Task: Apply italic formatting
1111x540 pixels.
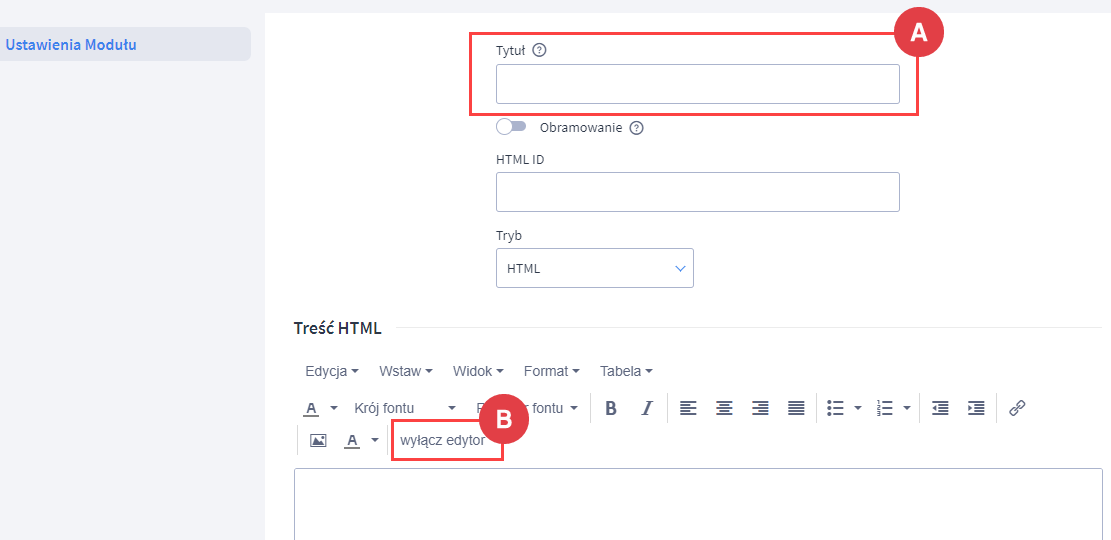Action: 647,408
